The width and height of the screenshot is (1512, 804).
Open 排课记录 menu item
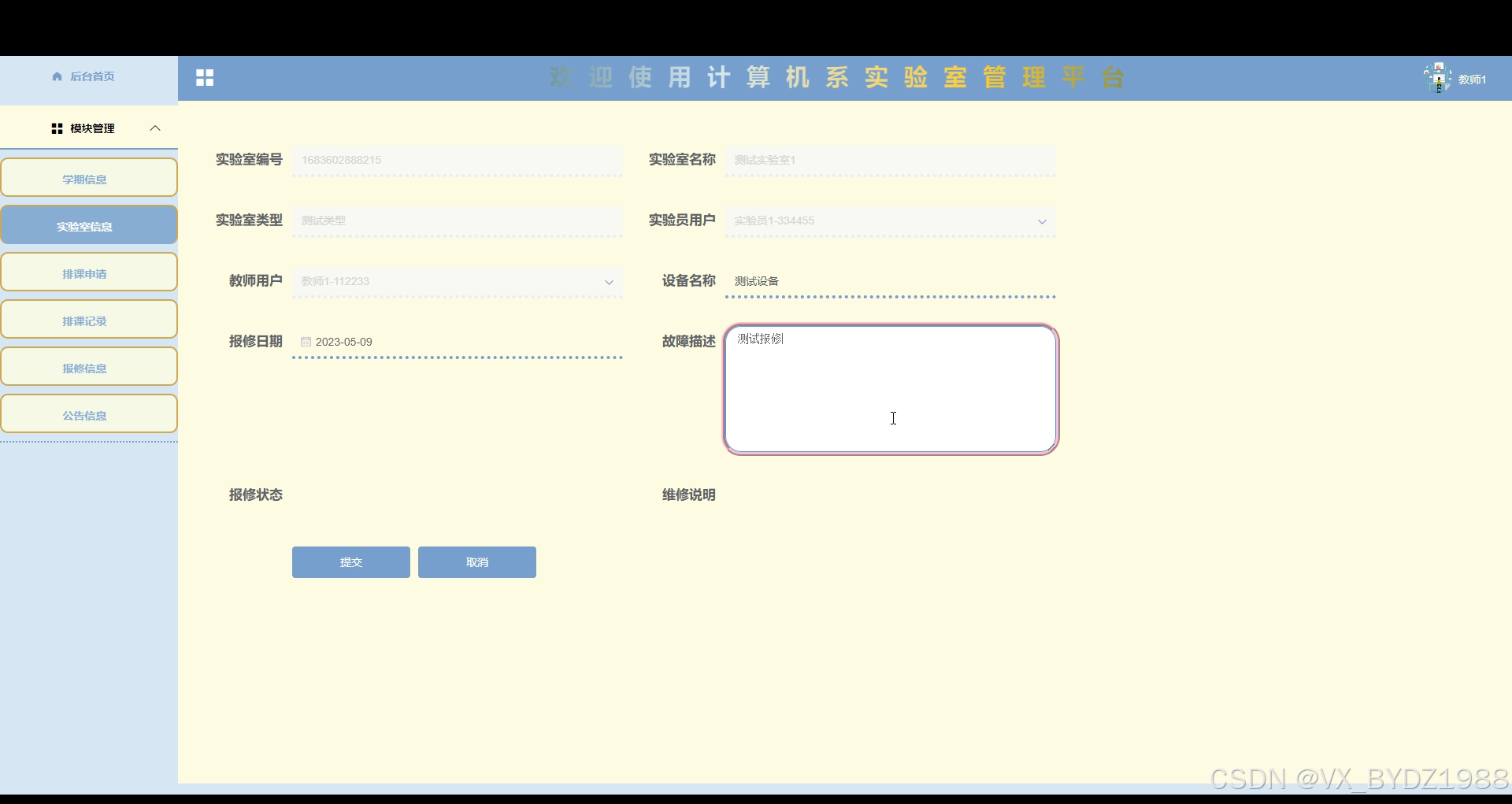coord(89,319)
